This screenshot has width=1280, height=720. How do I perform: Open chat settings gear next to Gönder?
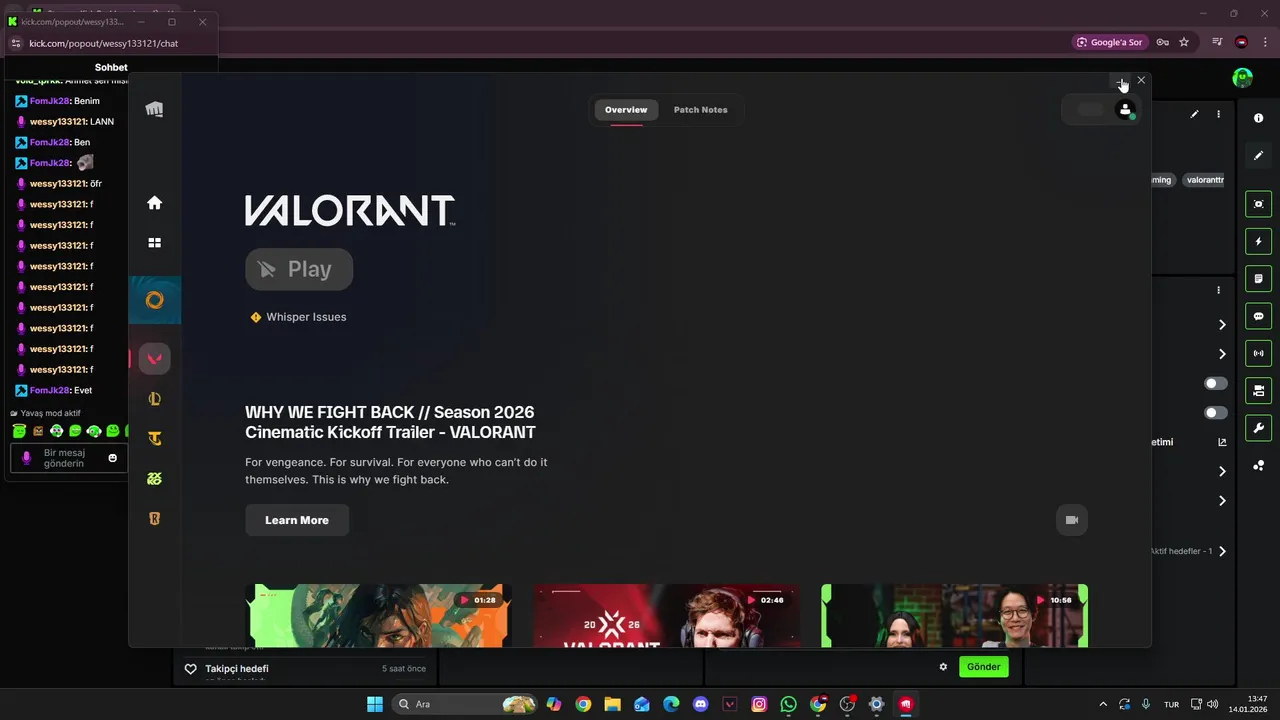[x=942, y=667]
